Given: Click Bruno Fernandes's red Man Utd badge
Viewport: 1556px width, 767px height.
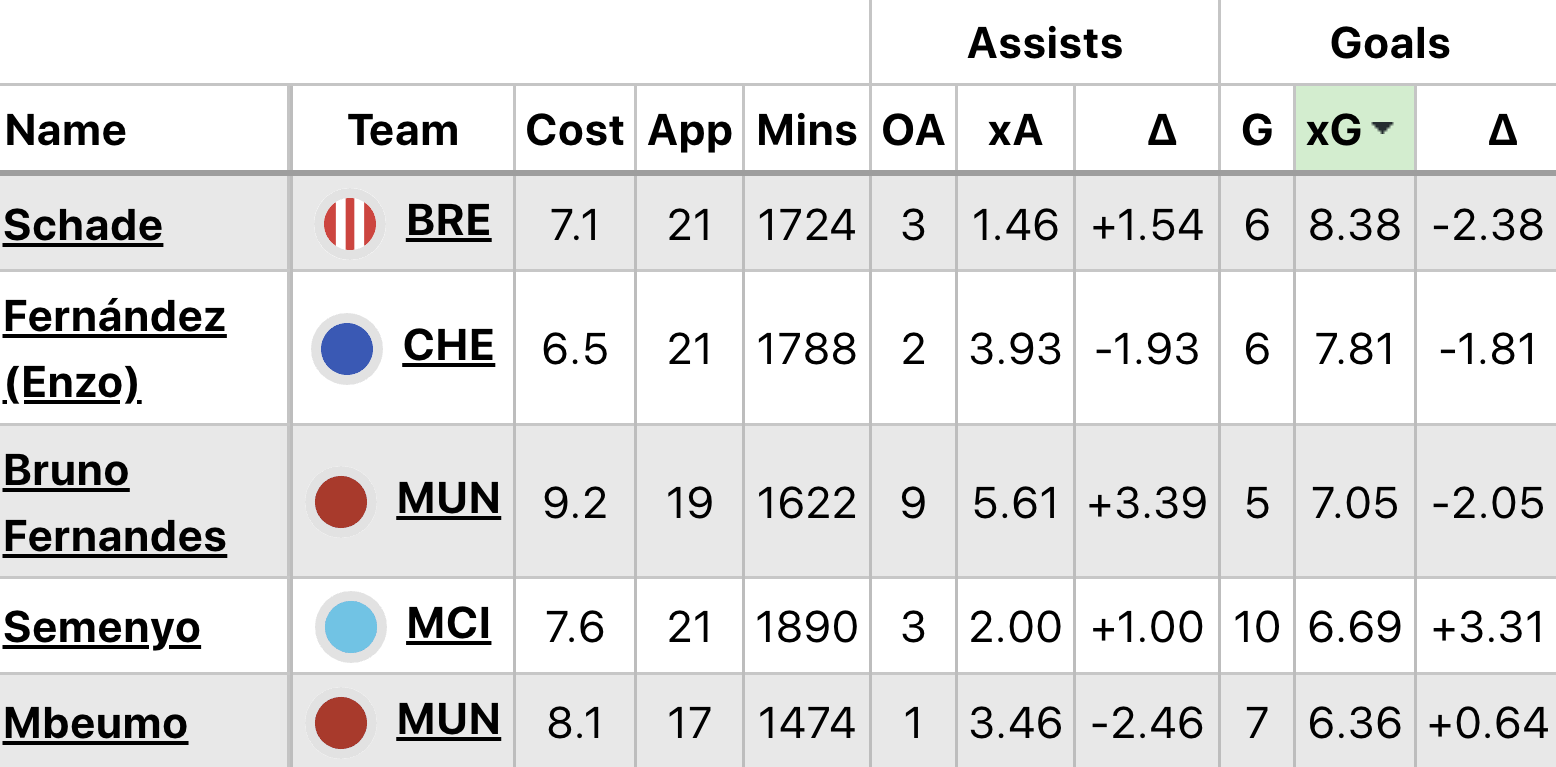Looking at the screenshot, I should point(341,502).
